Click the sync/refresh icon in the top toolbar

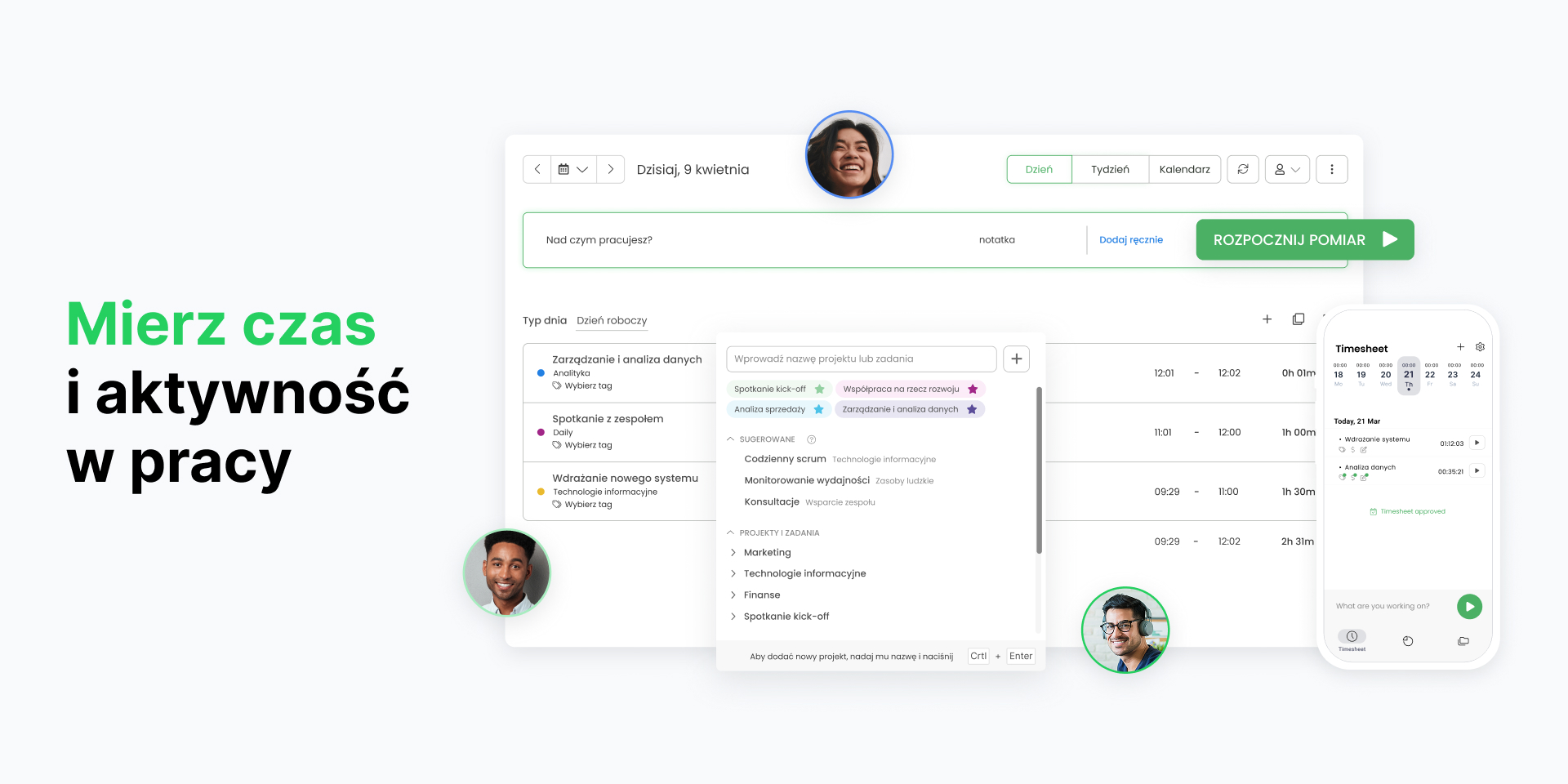tap(1243, 169)
